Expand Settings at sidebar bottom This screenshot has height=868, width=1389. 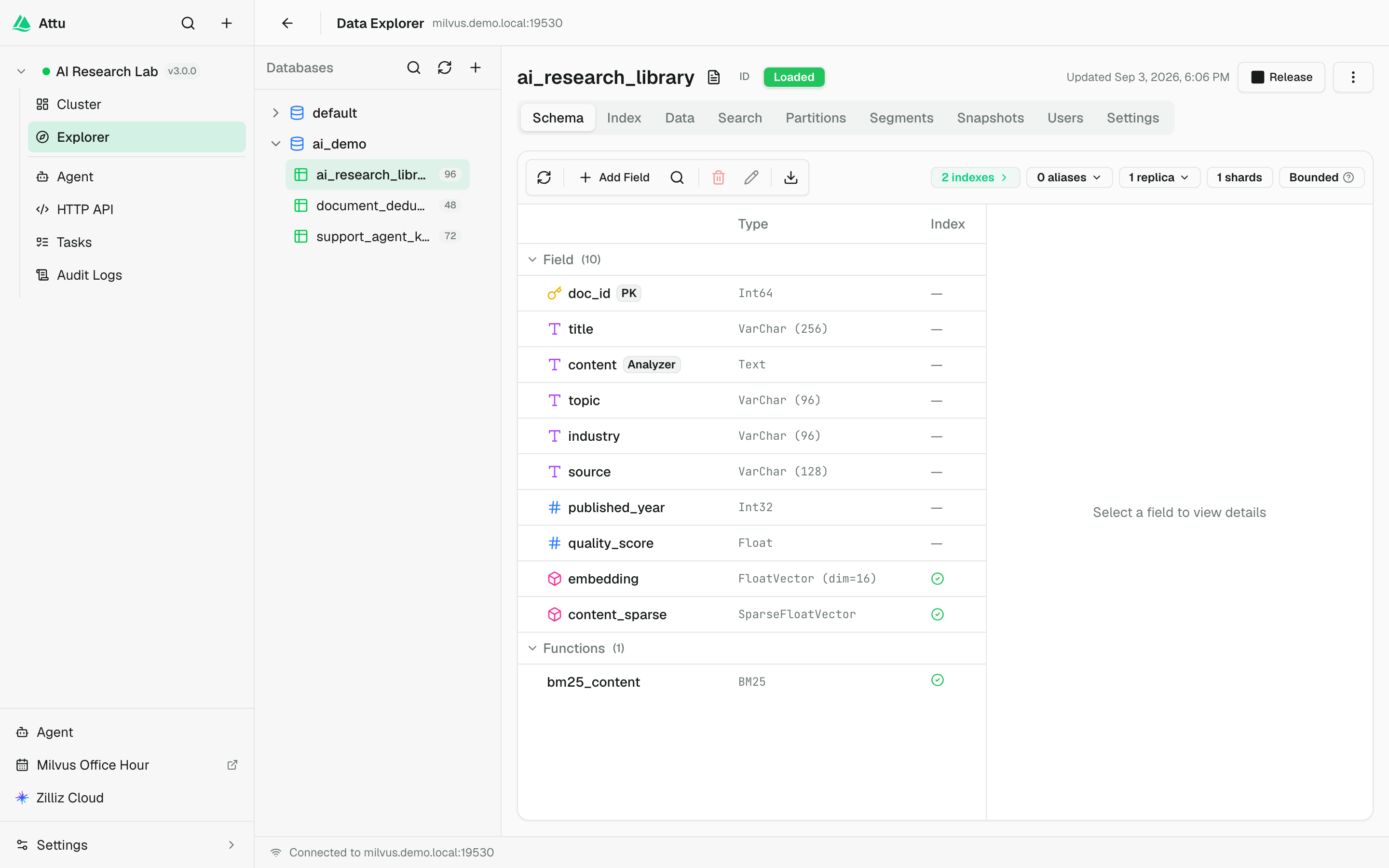(127, 844)
